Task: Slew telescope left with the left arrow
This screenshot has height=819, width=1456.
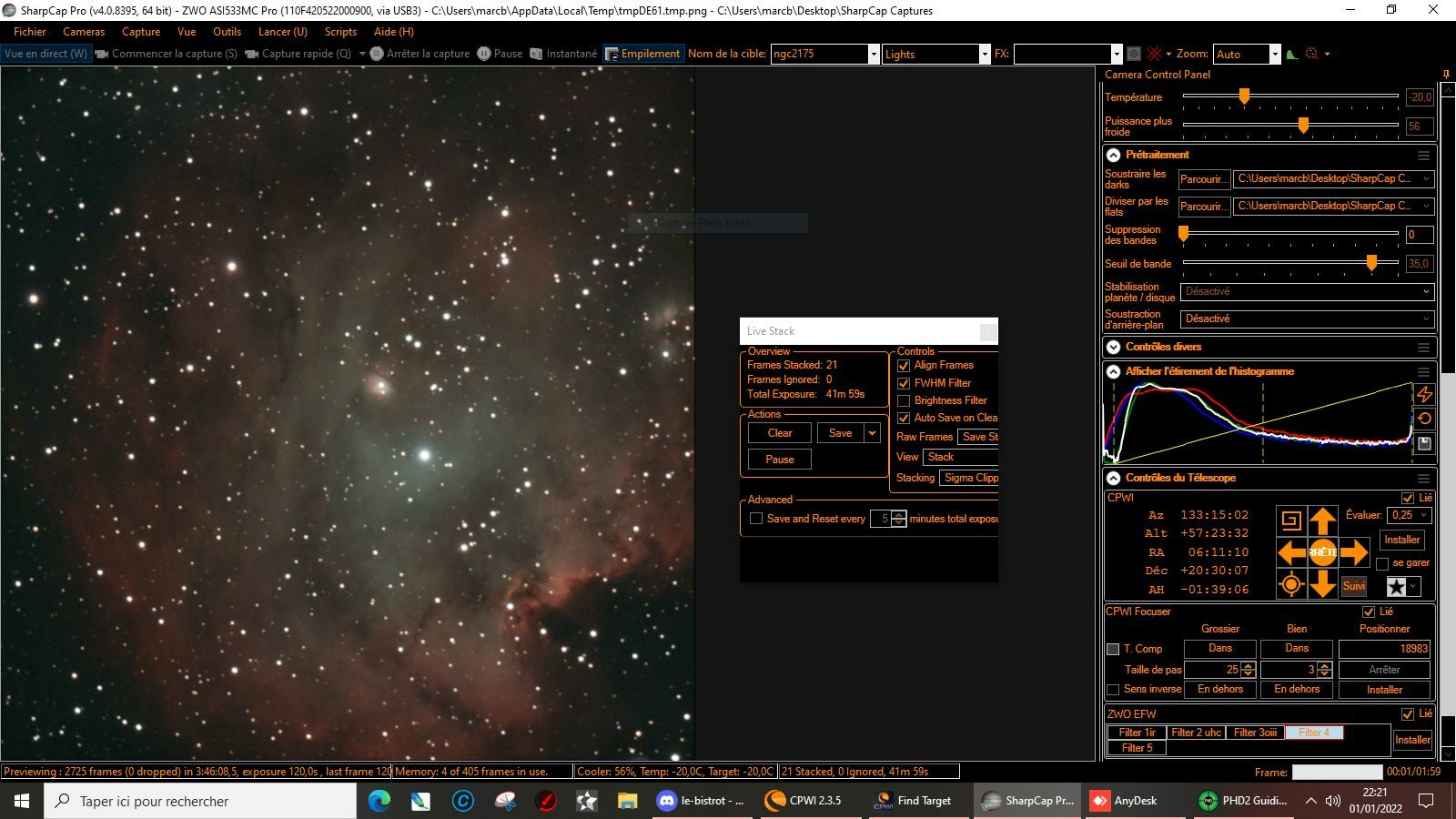Action: click(x=1291, y=552)
